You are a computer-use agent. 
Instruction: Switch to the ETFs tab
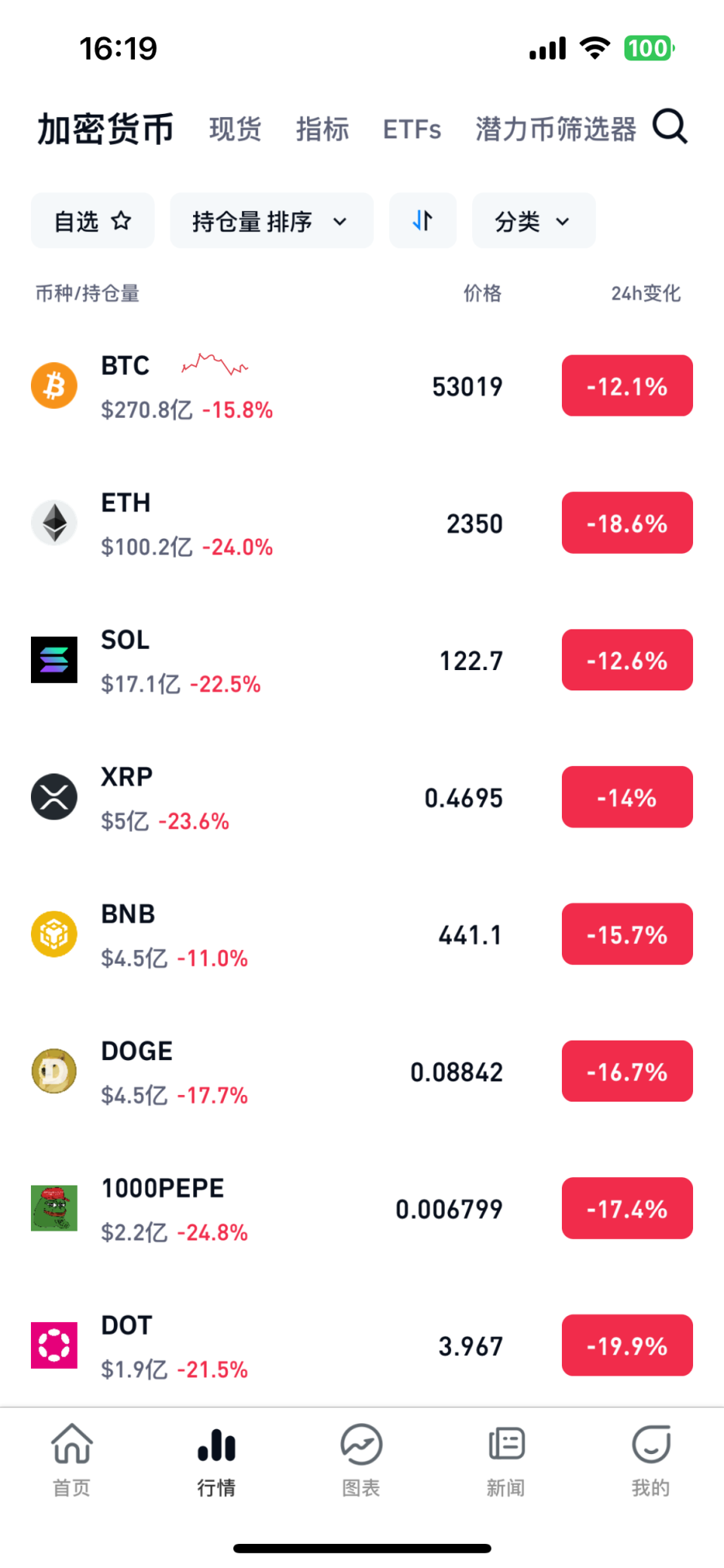pyautogui.click(x=412, y=129)
